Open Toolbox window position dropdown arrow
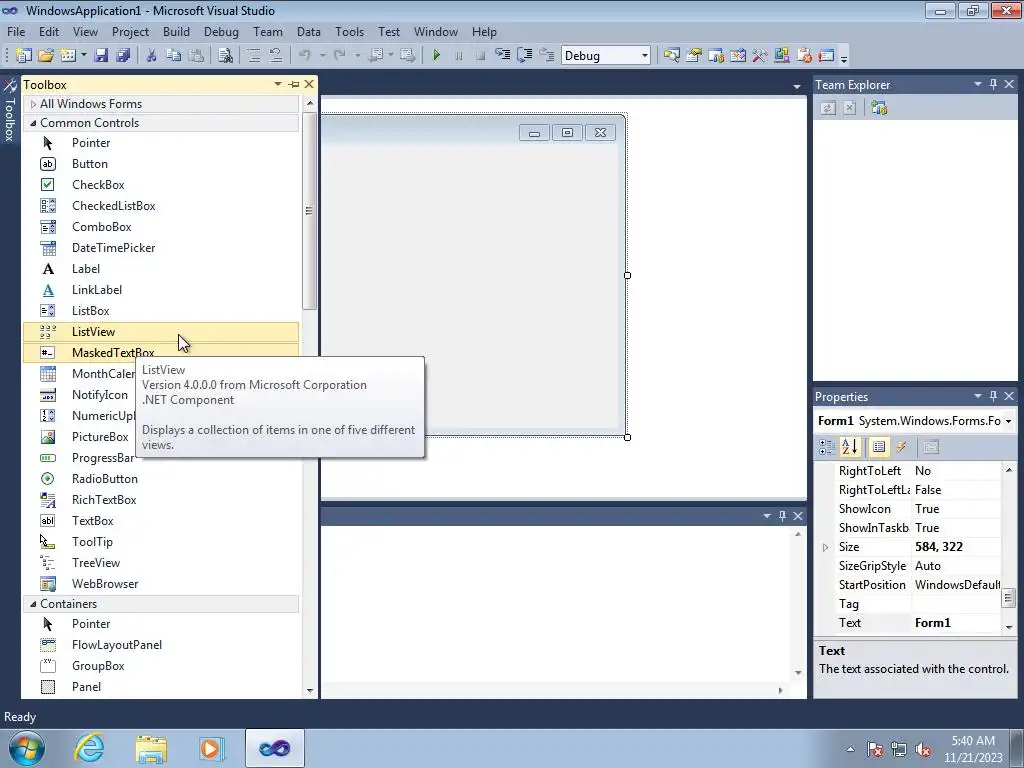Image resolution: width=1024 pixels, height=768 pixels. pyautogui.click(x=278, y=84)
